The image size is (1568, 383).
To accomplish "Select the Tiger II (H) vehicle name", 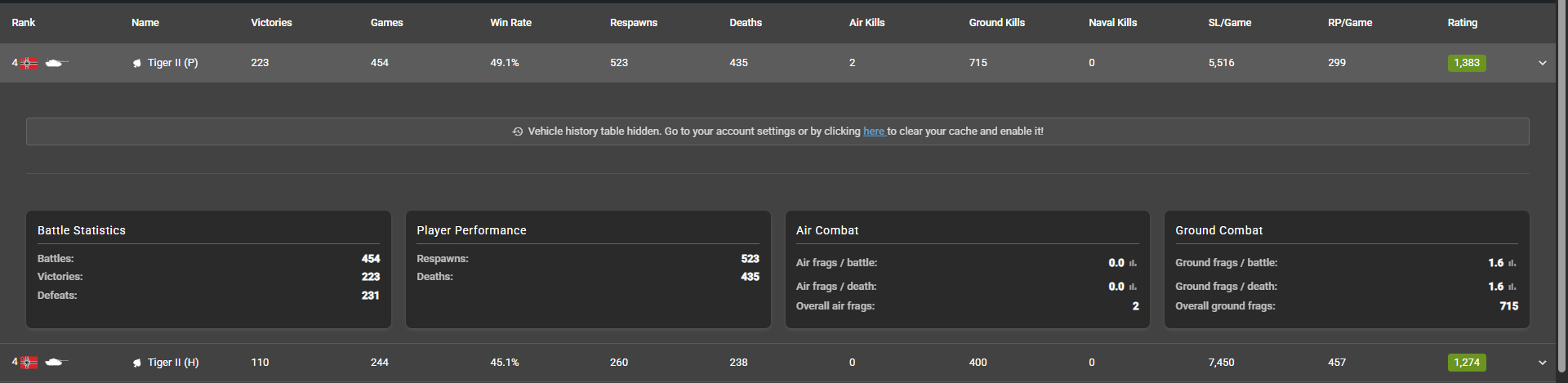I will pyautogui.click(x=173, y=363).
